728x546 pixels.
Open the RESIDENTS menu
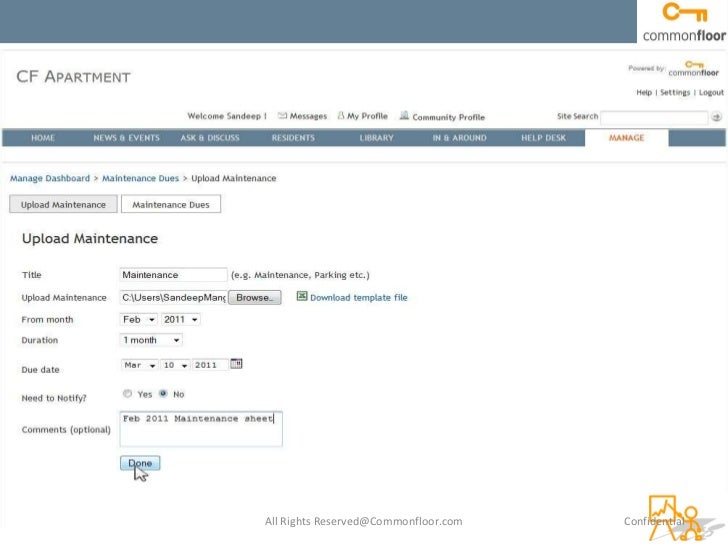click(293, 138)
